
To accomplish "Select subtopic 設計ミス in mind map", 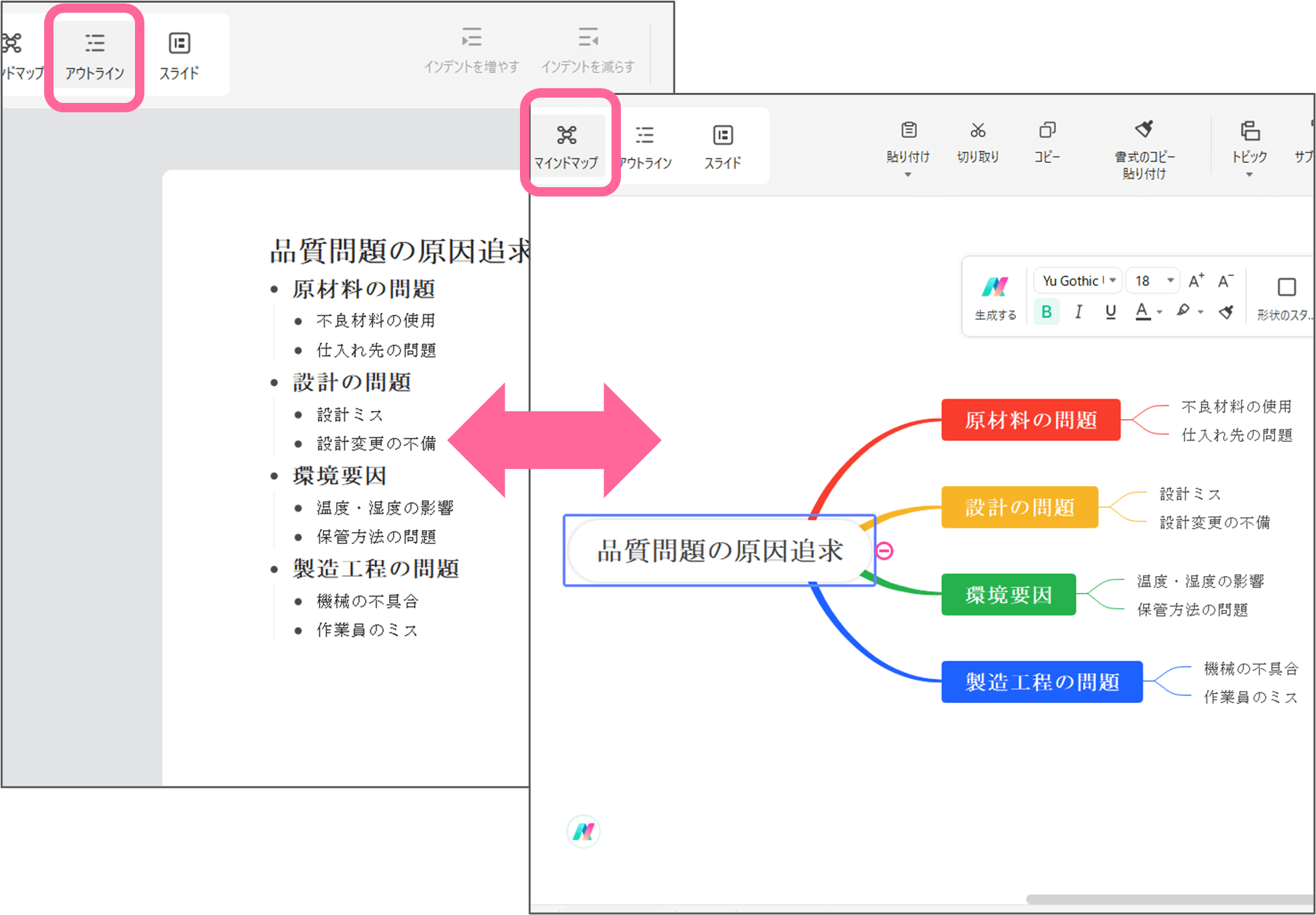I will (x=1190, y=494).
